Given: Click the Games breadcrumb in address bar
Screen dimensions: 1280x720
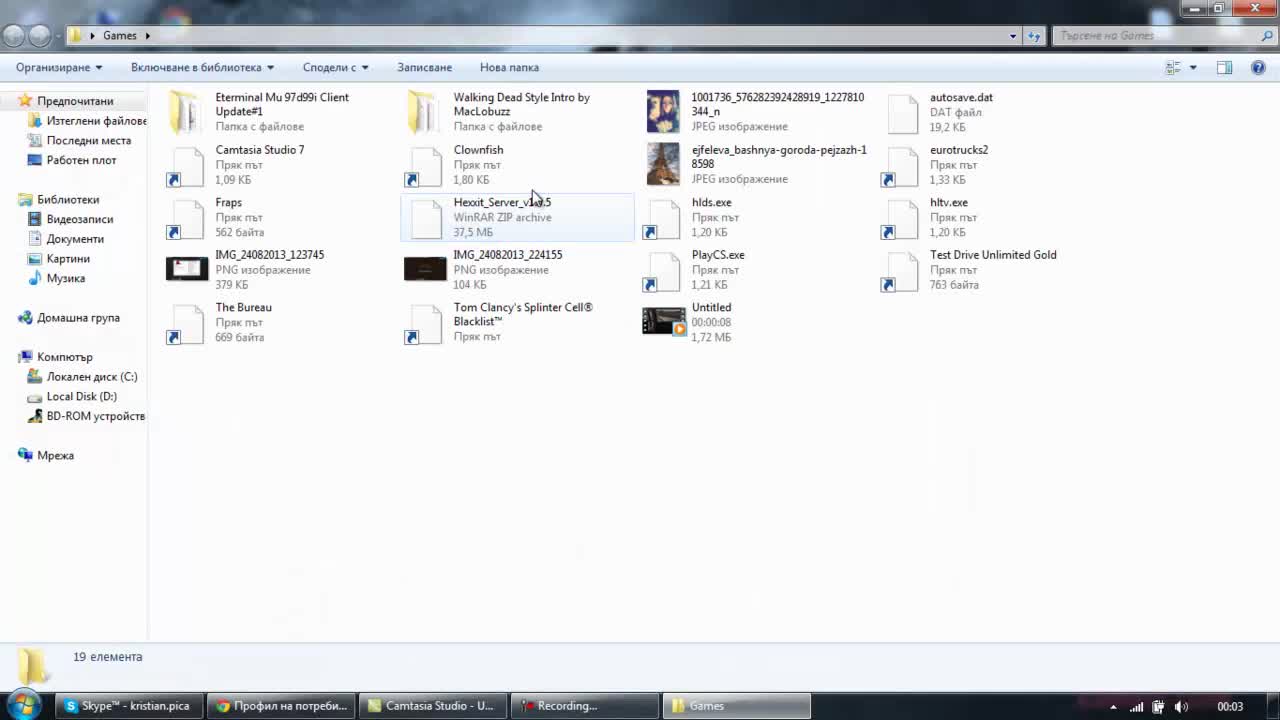Looking at the screenshot, I should pyautogui.click(x=120, y=36).
